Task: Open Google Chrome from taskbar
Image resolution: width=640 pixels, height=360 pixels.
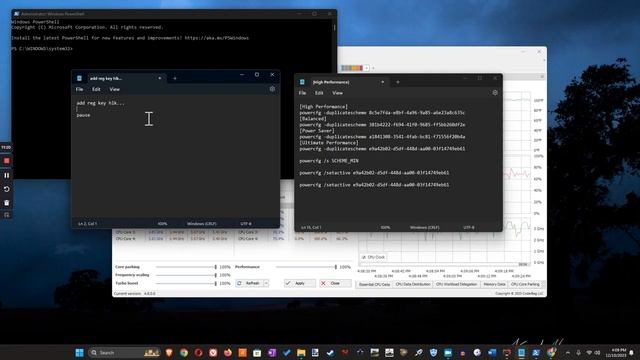Action: pos(184,352)
